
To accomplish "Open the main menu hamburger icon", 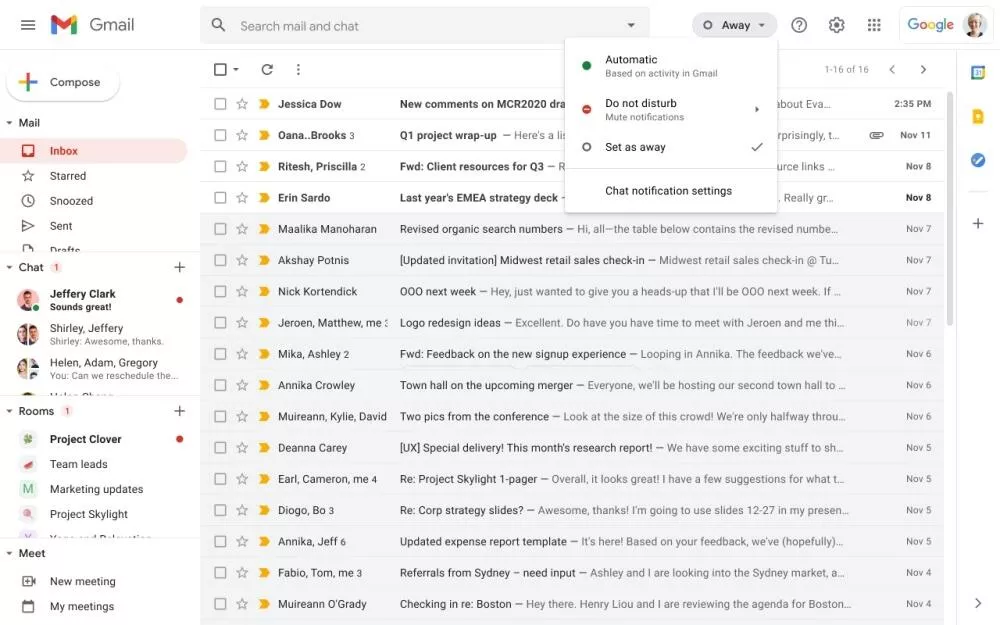I will pos(28,25).
